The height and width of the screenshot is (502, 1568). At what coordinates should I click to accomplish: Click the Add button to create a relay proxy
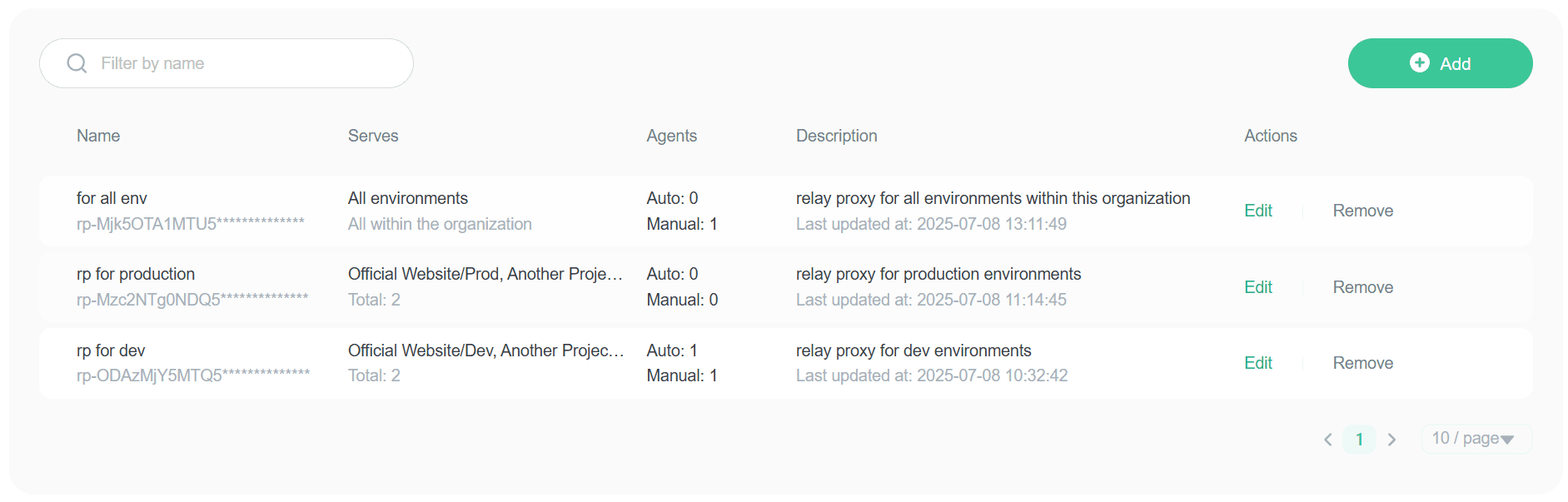tap(1440, 62)
